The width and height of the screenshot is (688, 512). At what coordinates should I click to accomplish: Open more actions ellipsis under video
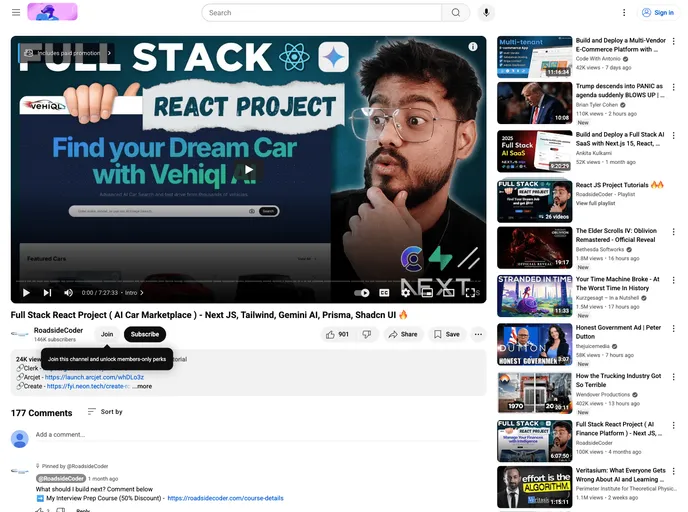(x=478, y=334)
